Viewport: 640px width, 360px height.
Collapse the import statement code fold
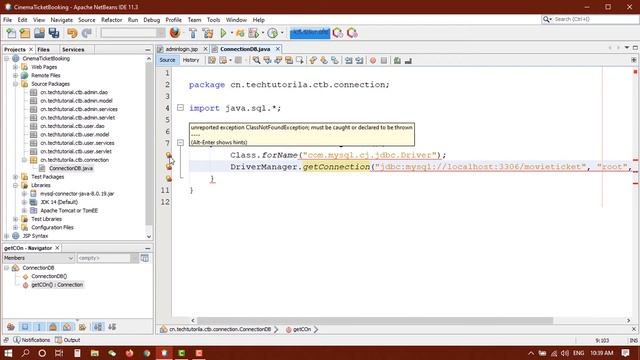tap(180, 108)
